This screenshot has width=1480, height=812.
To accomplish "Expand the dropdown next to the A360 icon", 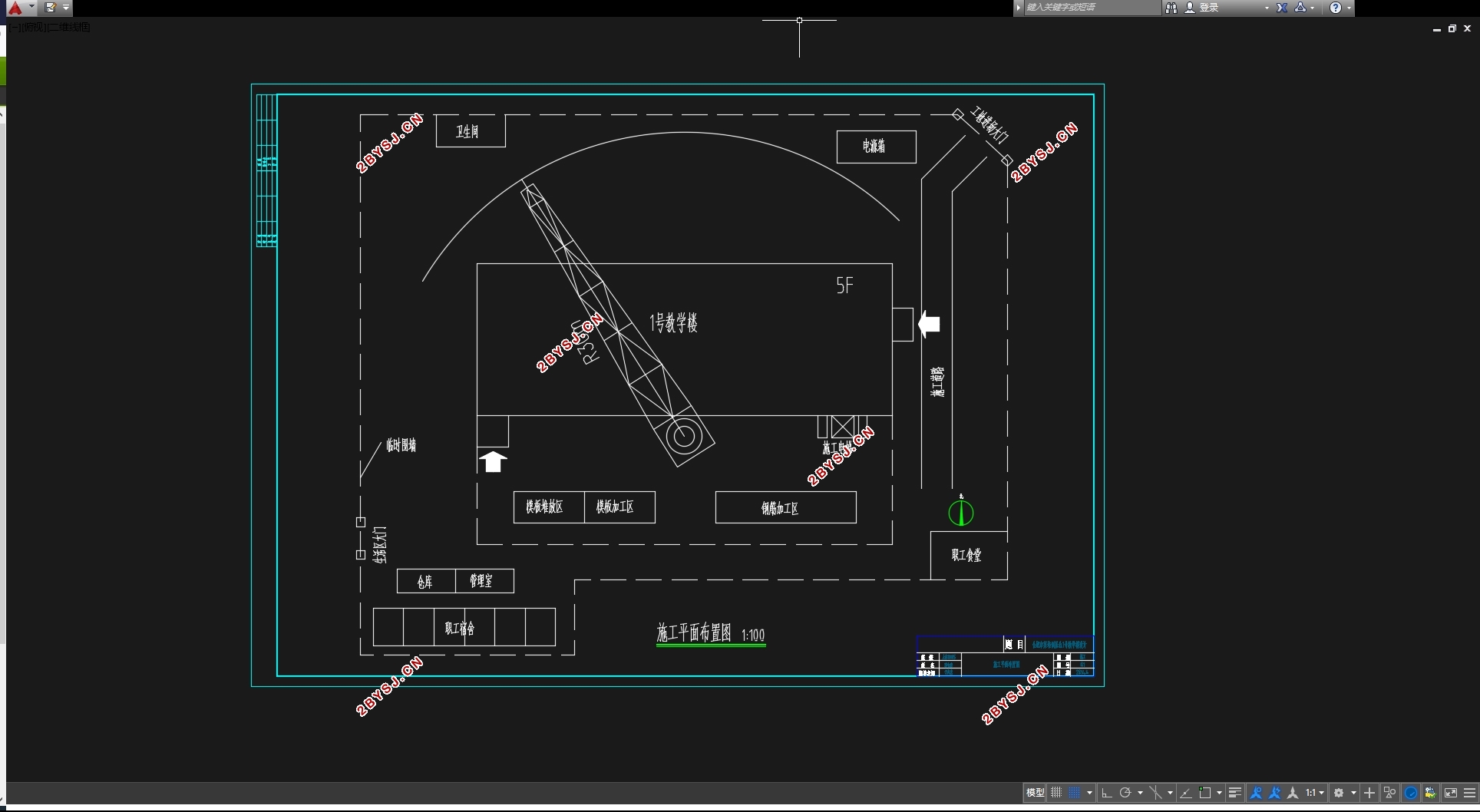I will click(1313, 8).
